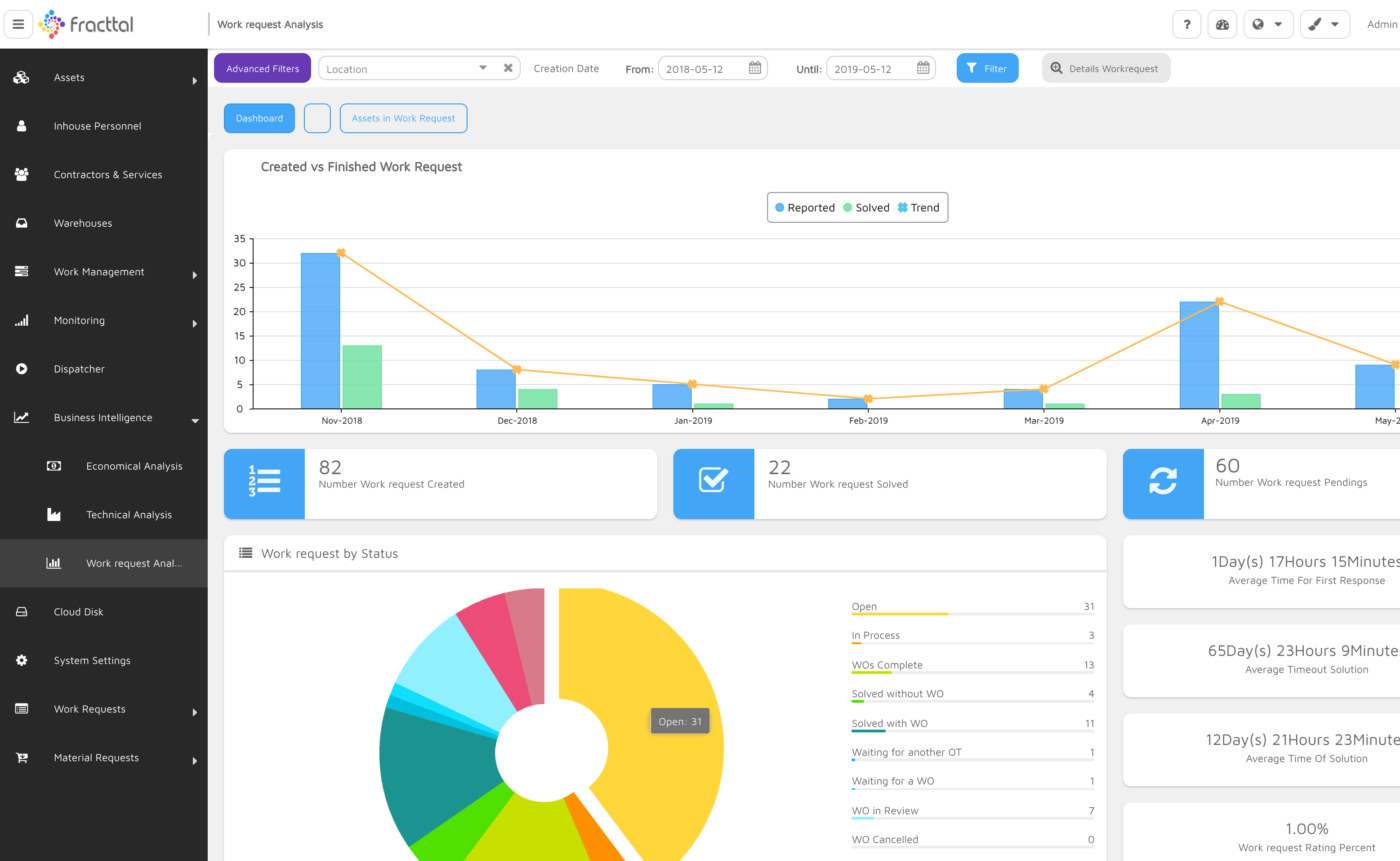Toggle Reported series in chart legend
This screenshot has height=861, width=1400.
tap(805, 208)
